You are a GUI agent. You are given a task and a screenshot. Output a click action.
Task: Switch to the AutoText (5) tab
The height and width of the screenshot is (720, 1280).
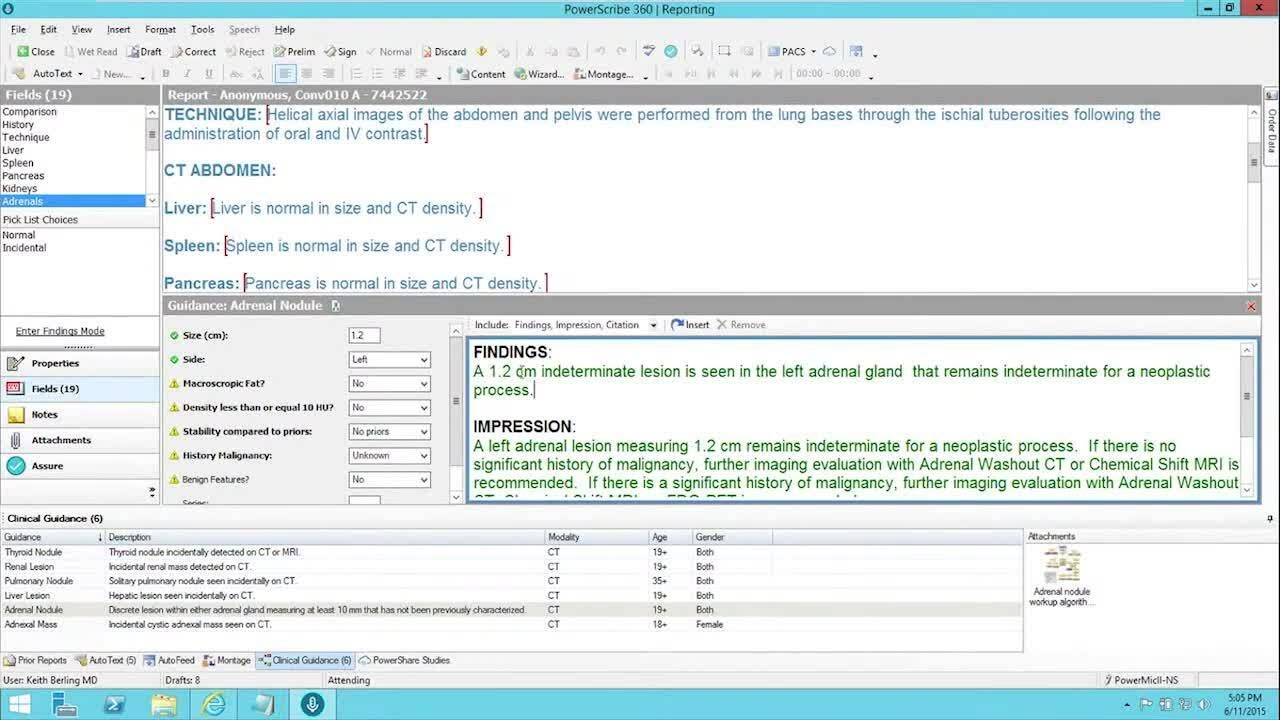coord(106,660)
